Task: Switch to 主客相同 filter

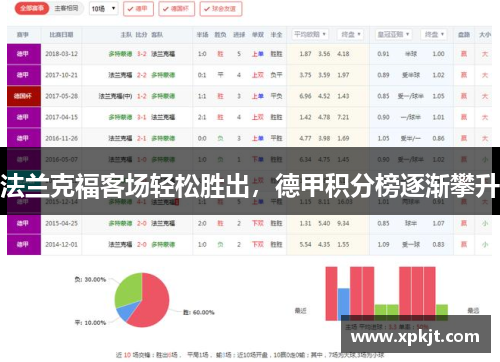Action: pyautogui.click(x=66, y=8)
